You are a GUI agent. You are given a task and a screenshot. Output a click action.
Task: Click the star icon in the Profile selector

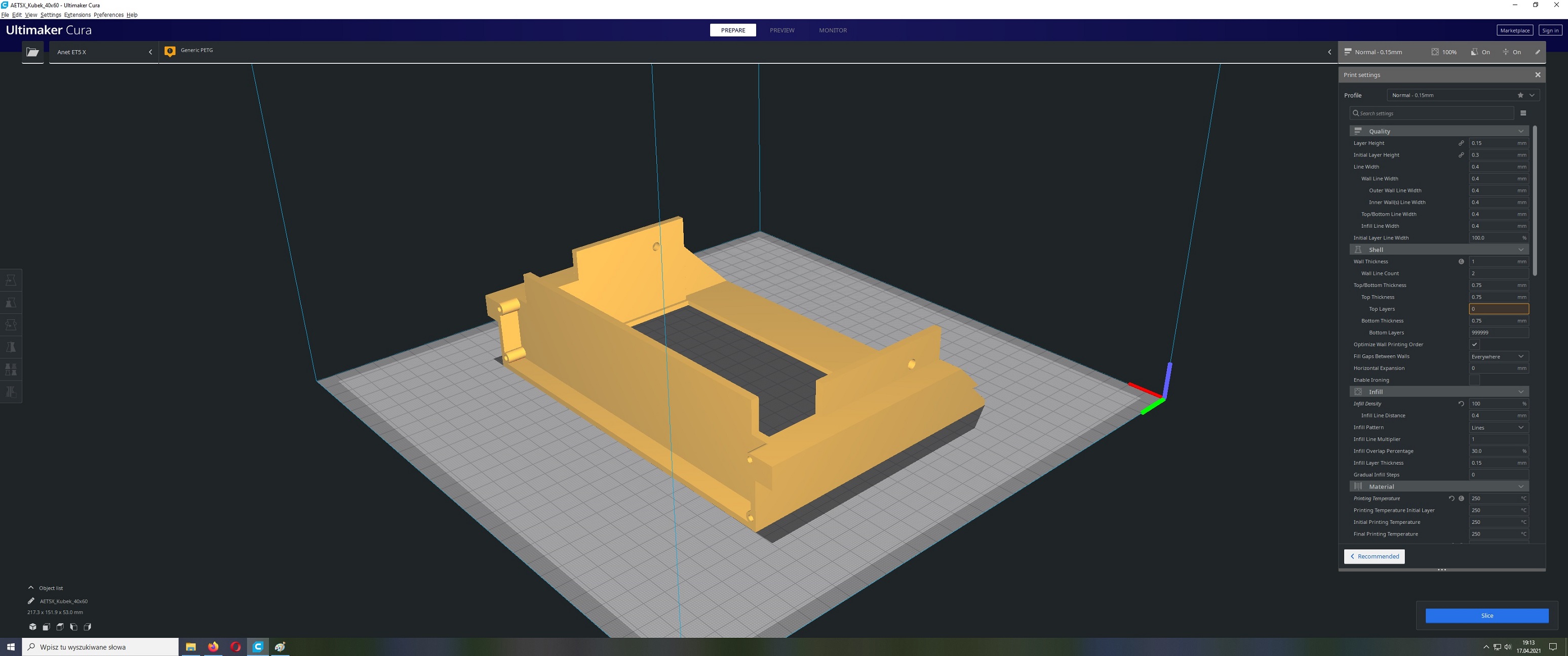click(x=1520, y=96)
